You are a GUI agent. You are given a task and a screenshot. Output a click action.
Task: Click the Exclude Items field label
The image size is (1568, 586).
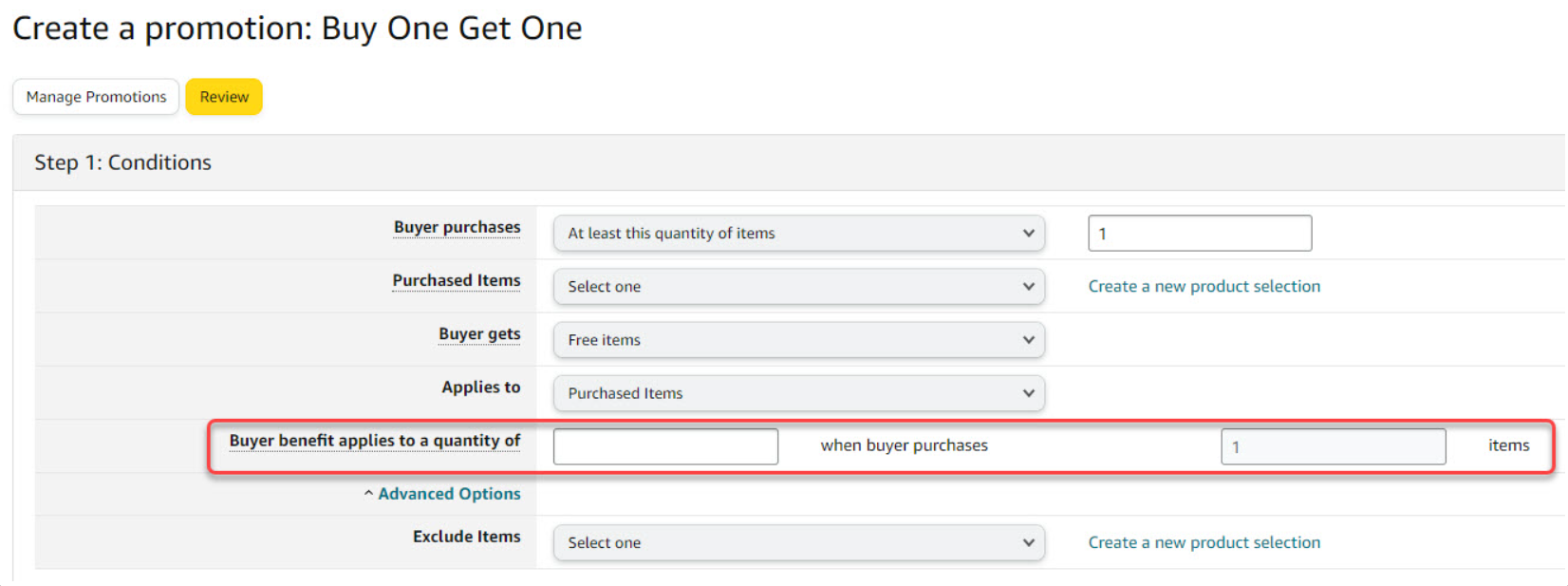tap(466, 537)
